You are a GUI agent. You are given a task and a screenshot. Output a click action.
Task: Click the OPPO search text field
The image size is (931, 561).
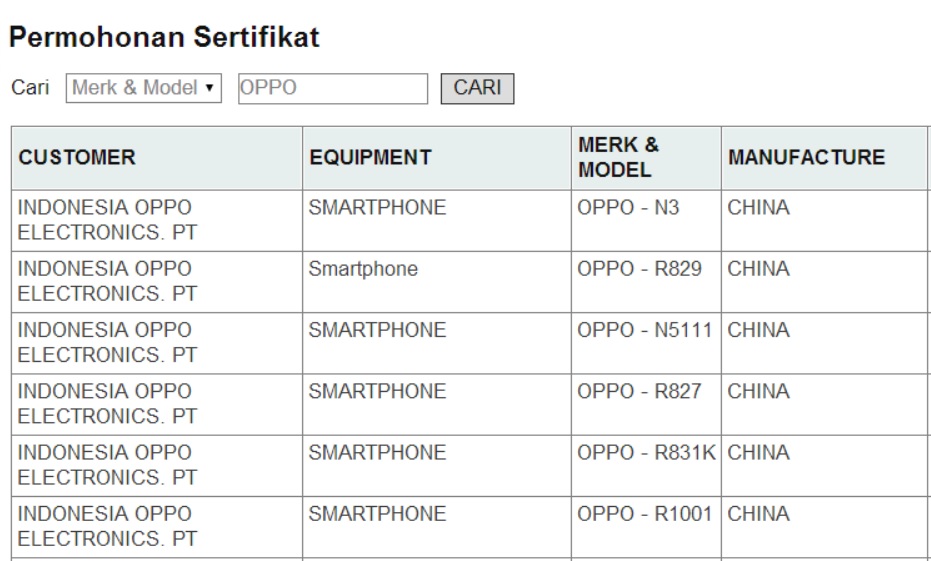[x=333, y=88]
